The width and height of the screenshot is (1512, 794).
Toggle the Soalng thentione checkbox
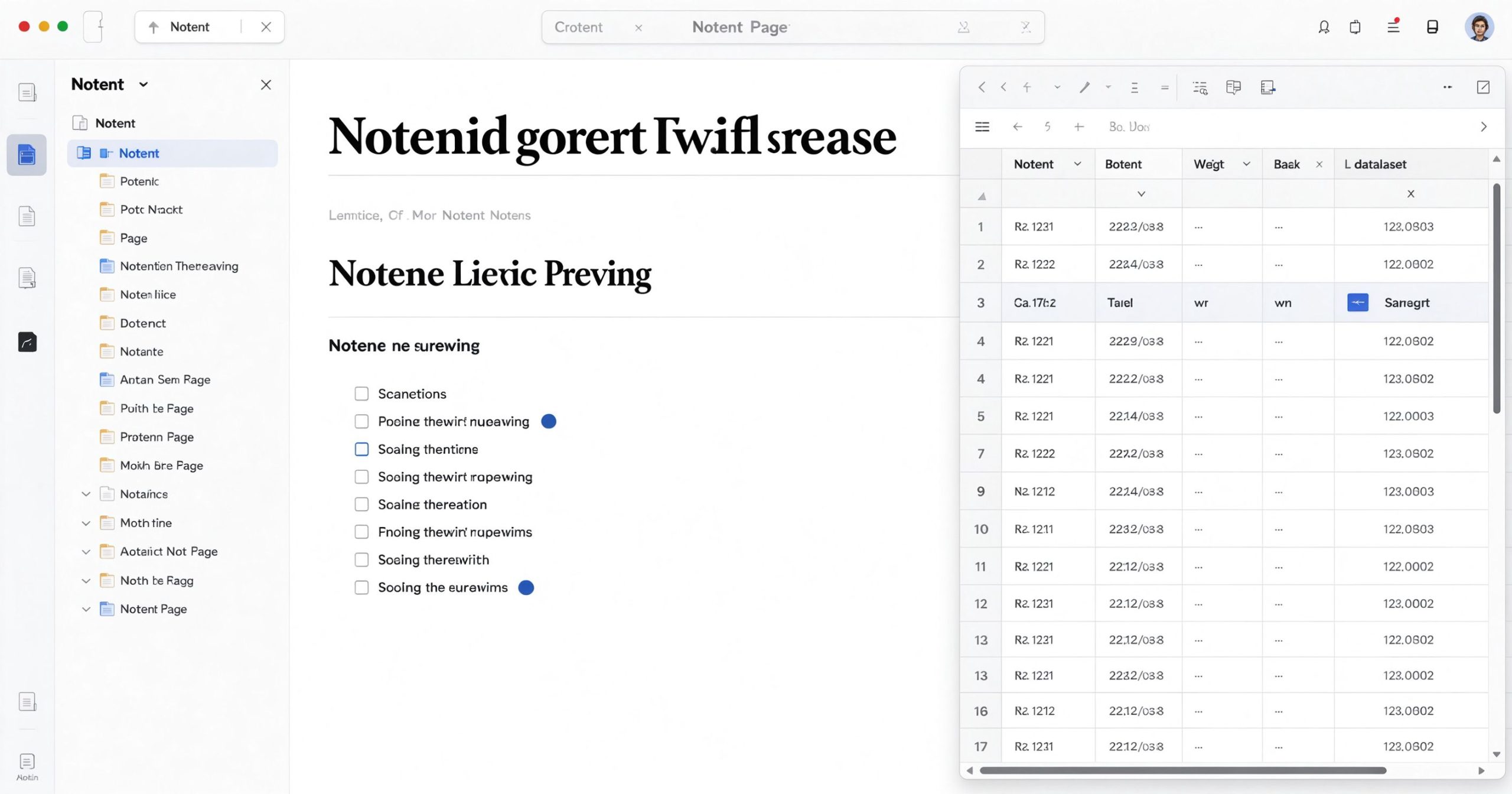pos(361,449)
